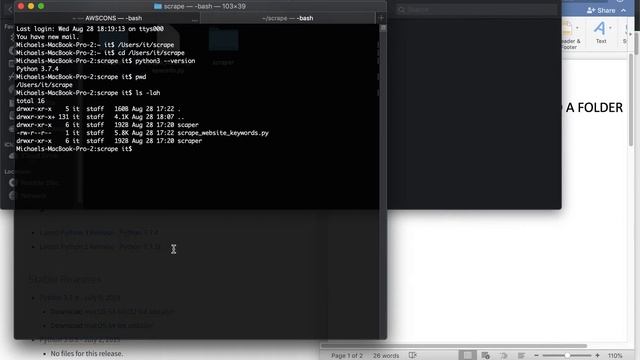Switch to the ~/scrape bash tab

(287, 18)
